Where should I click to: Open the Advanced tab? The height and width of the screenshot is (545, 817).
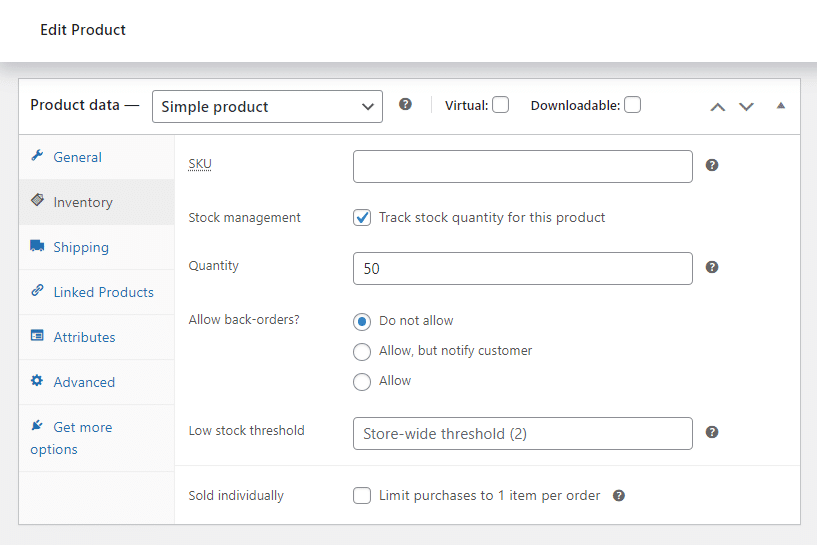click(x=96, y=382)
